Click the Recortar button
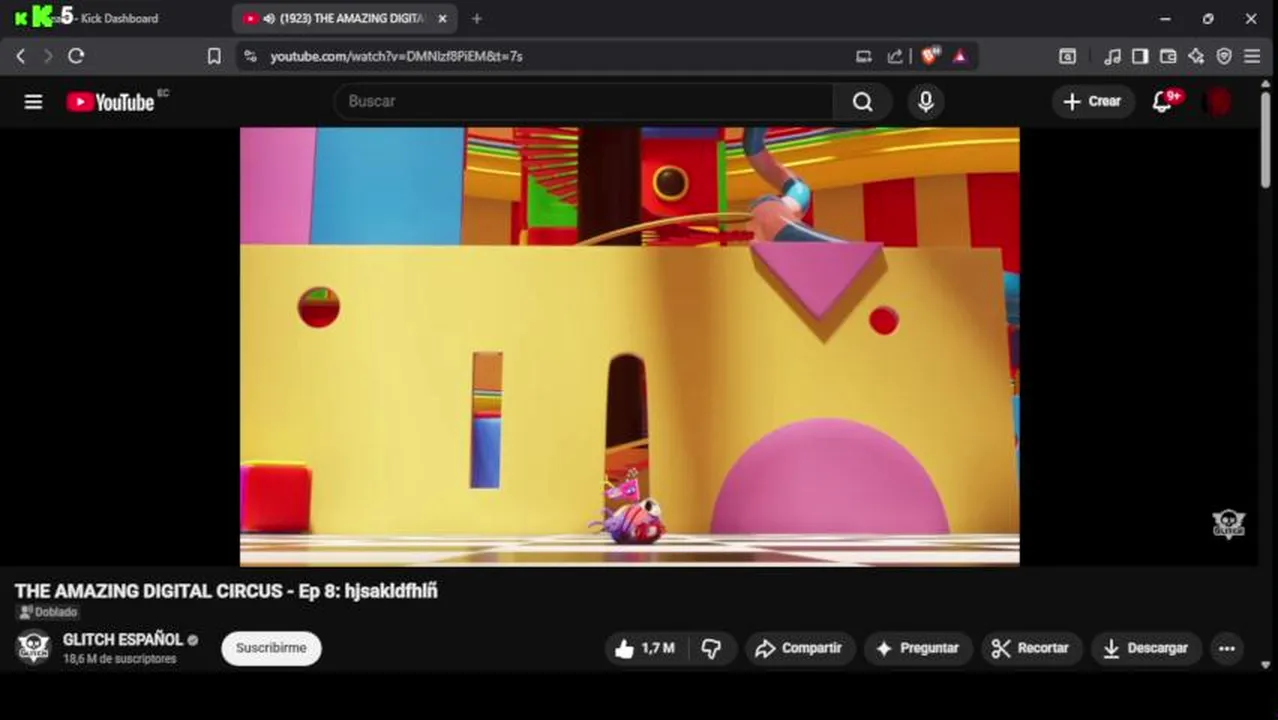The image size is (1278, 720). (1032, 648)
